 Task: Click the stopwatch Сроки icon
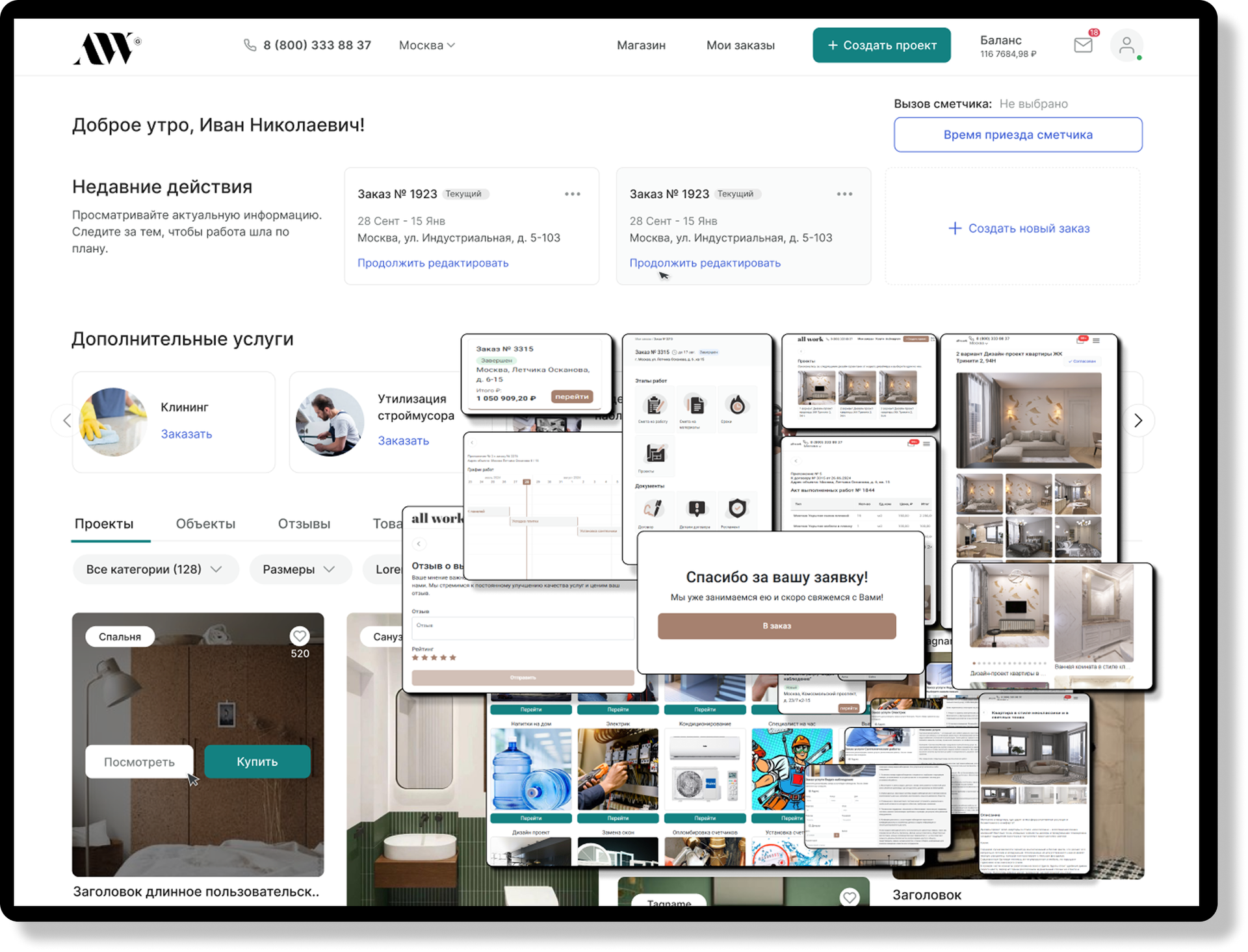pos(737,405)
